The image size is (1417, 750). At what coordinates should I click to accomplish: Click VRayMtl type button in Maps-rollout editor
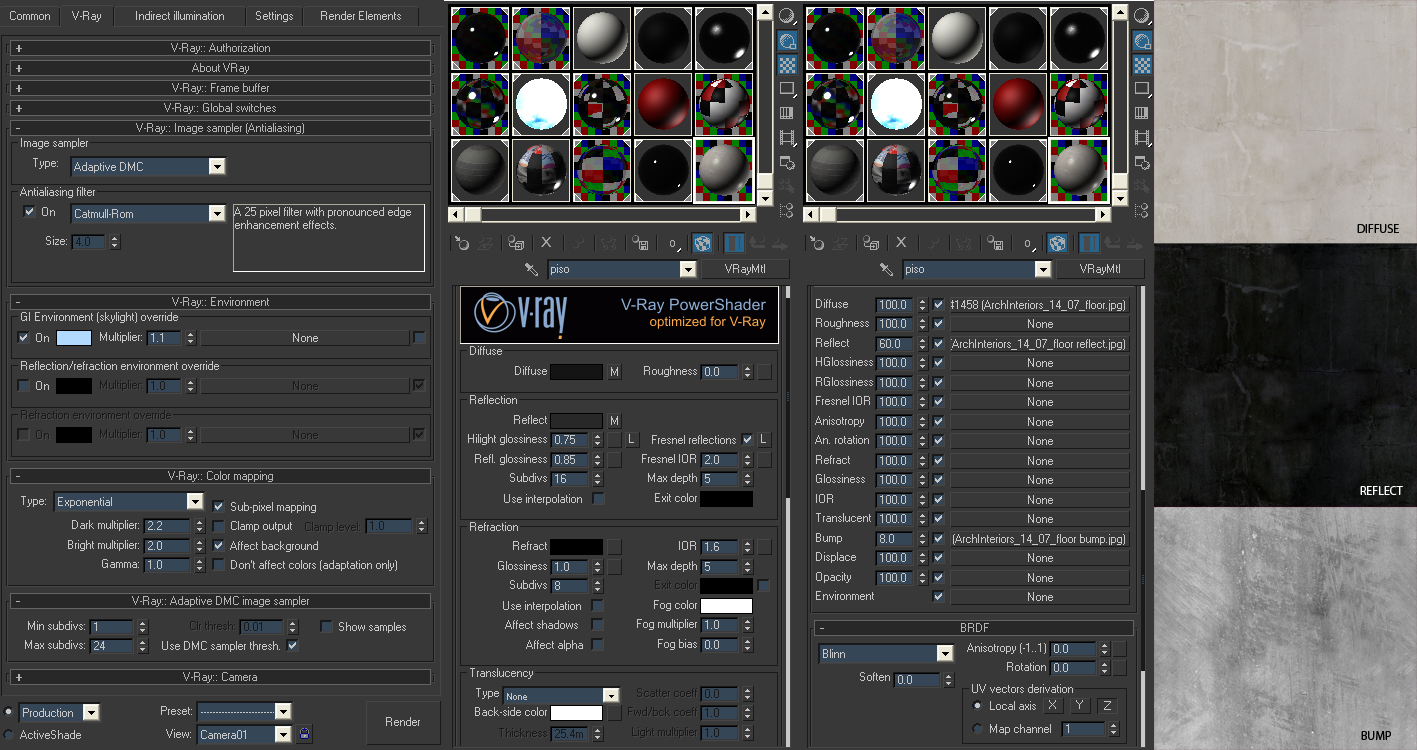(x=1100, y=269)
